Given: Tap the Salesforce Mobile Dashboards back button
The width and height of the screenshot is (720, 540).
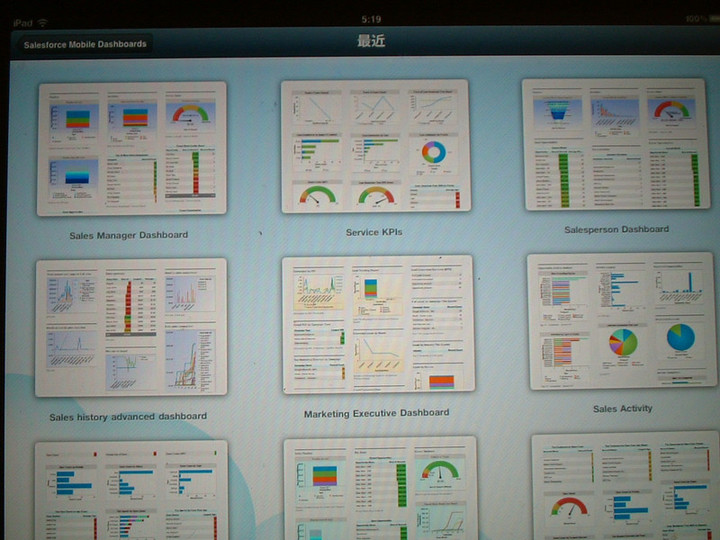Looking at the screenshot, I should click(x=85, y=45).
